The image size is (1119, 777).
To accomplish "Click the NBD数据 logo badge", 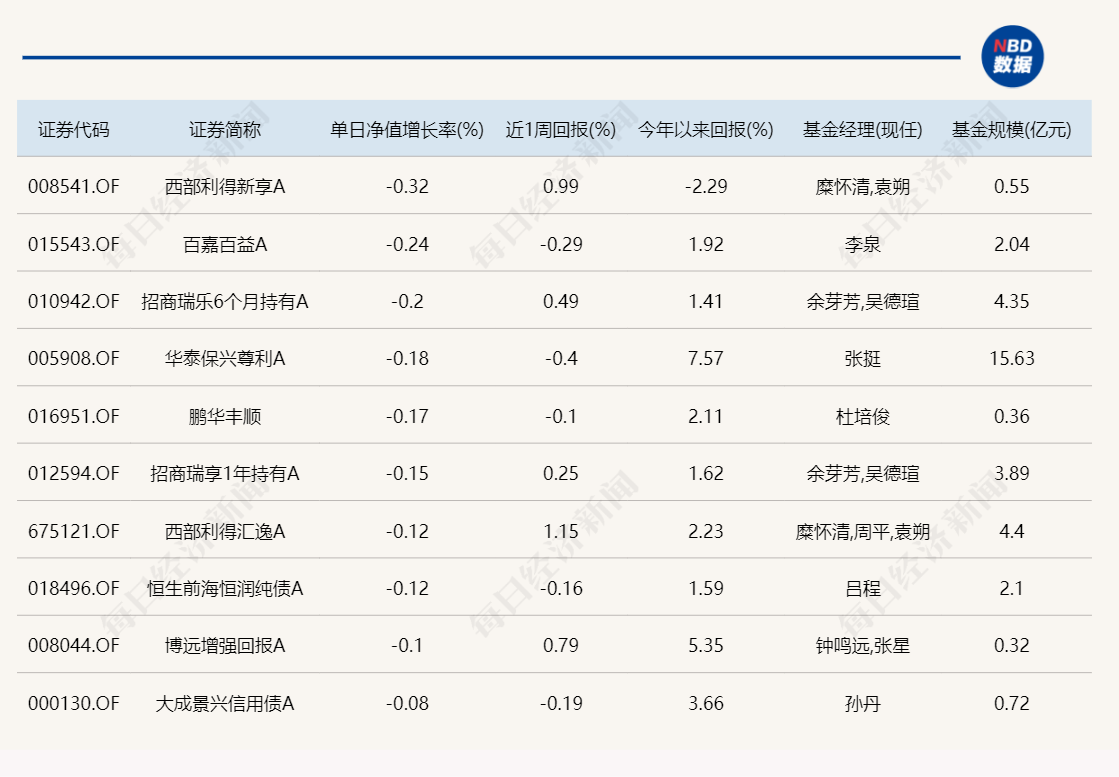I will click(x=1012, y=57).
